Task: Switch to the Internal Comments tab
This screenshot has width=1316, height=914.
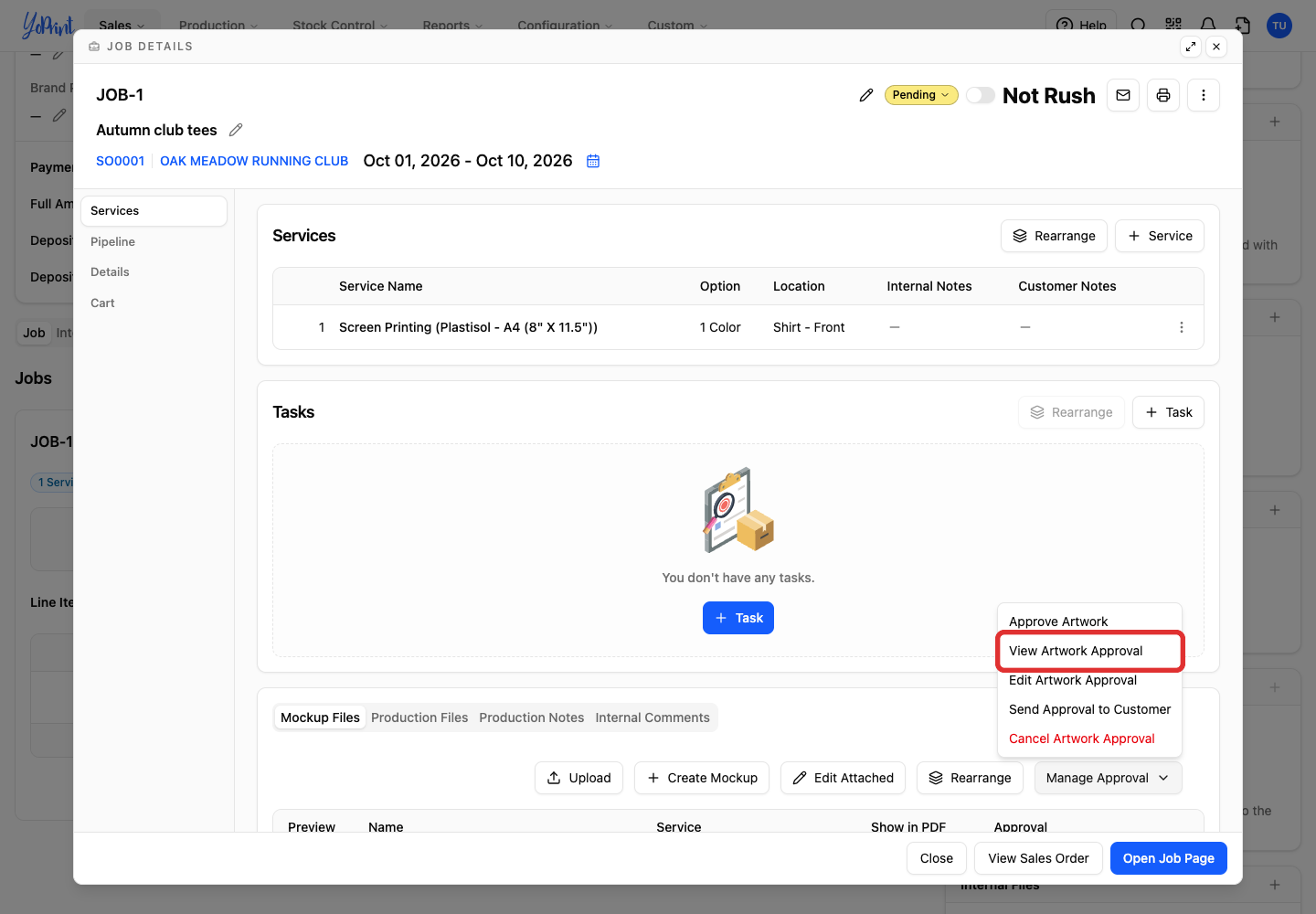Action: [x=653, y=717]
